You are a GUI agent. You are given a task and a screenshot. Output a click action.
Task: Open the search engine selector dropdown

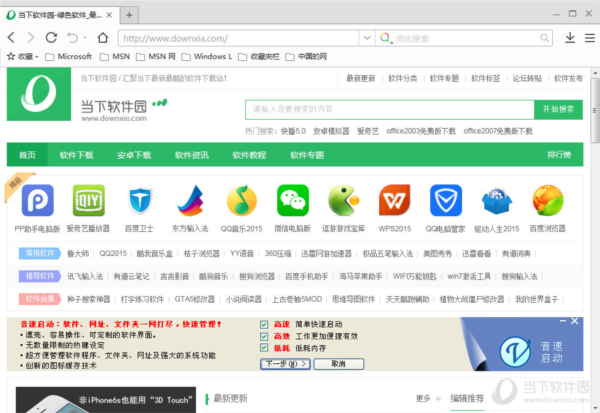click(386, 38)
